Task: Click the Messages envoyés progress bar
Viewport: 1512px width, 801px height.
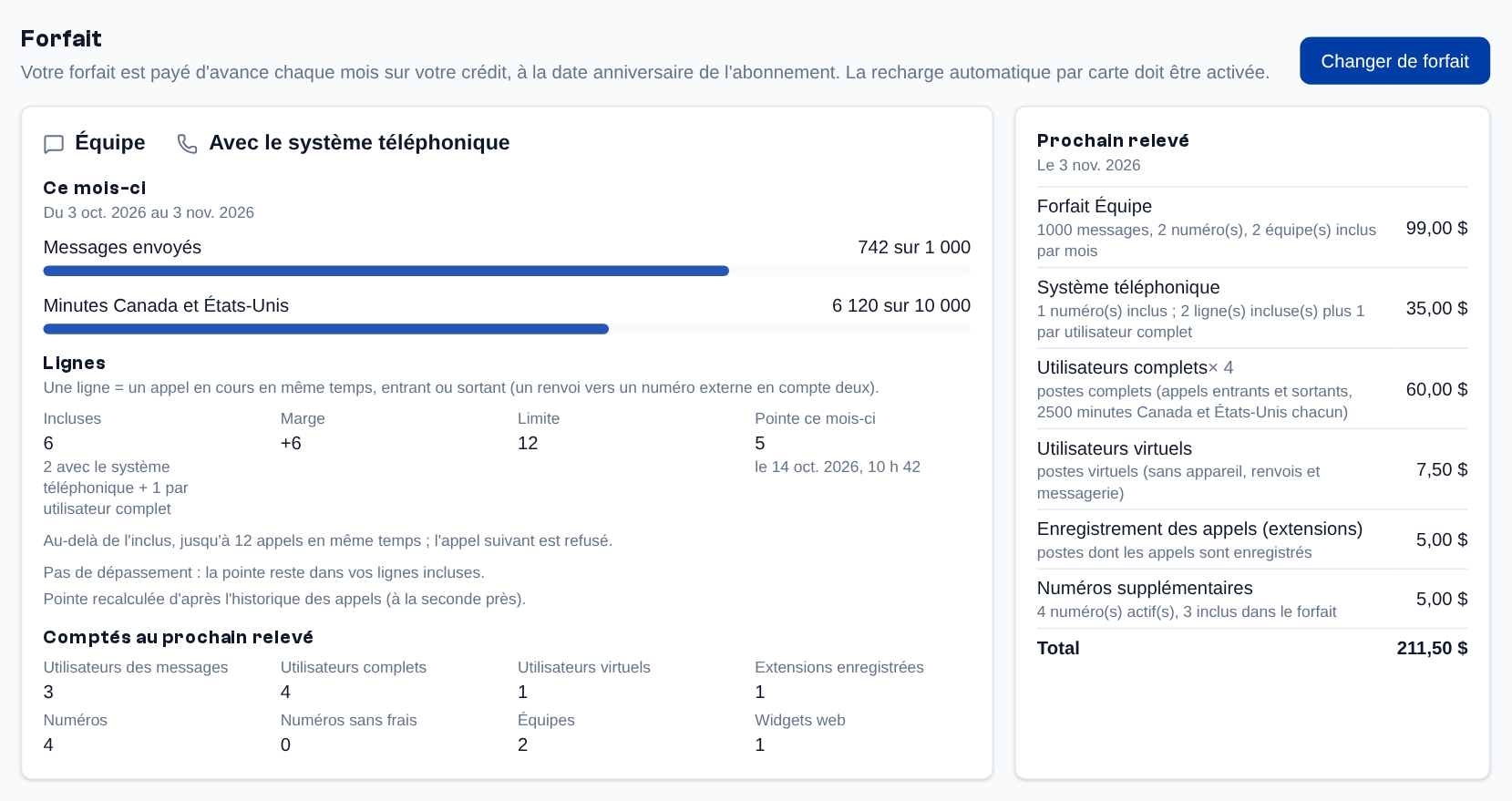Action: [x=507, y=271]
